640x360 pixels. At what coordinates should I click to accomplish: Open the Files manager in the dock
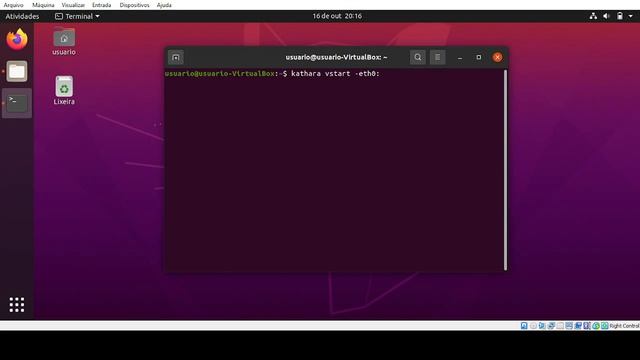coord(17,71)
